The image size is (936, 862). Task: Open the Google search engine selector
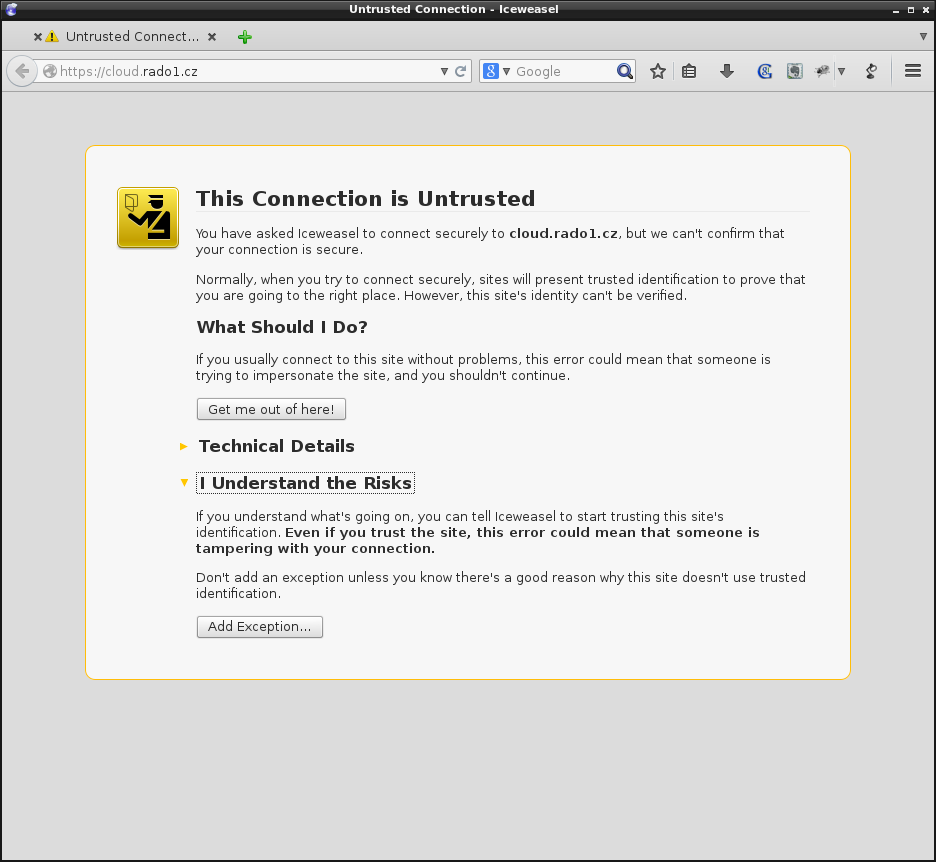(496, 71)
